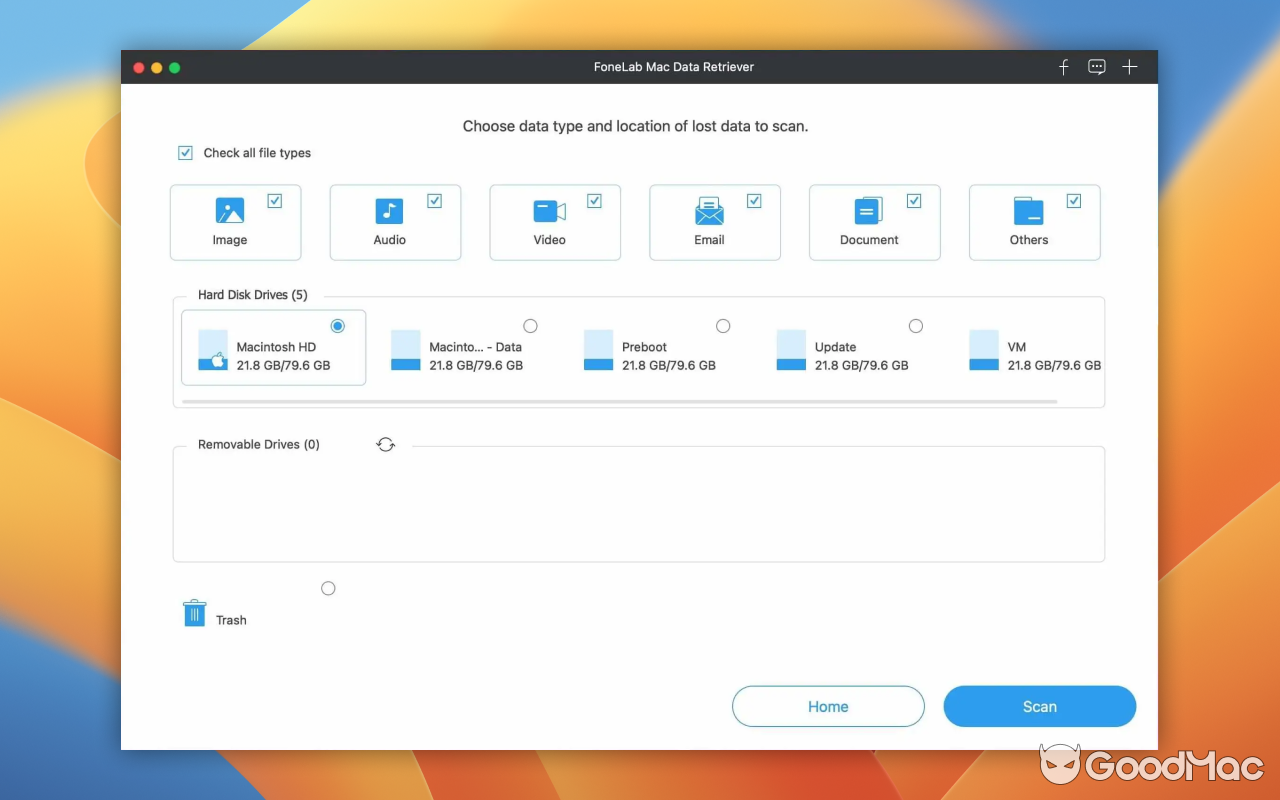Select the Document file type icon
1280x800 pixels.
[x=869, y=211]
